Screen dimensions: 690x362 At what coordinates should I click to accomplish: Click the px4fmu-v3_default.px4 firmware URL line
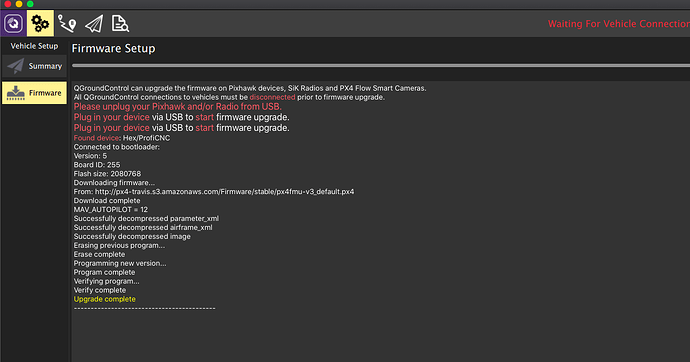(214, 192)
